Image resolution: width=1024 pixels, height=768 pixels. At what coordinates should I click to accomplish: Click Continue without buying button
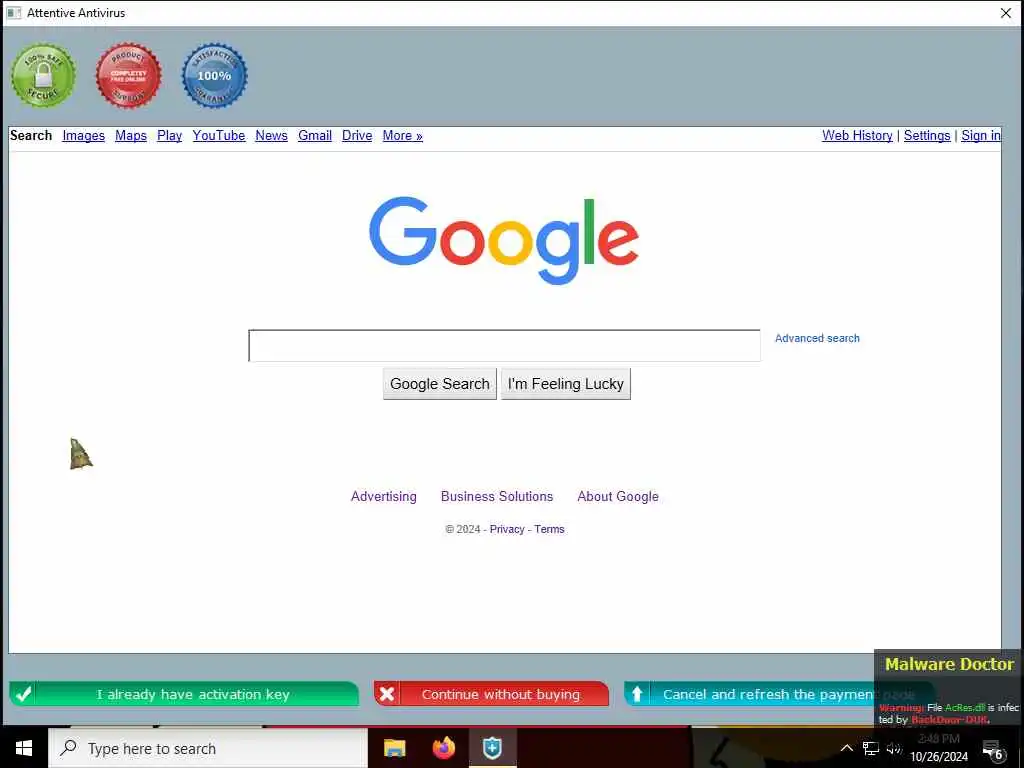click(x=491, y=694)
